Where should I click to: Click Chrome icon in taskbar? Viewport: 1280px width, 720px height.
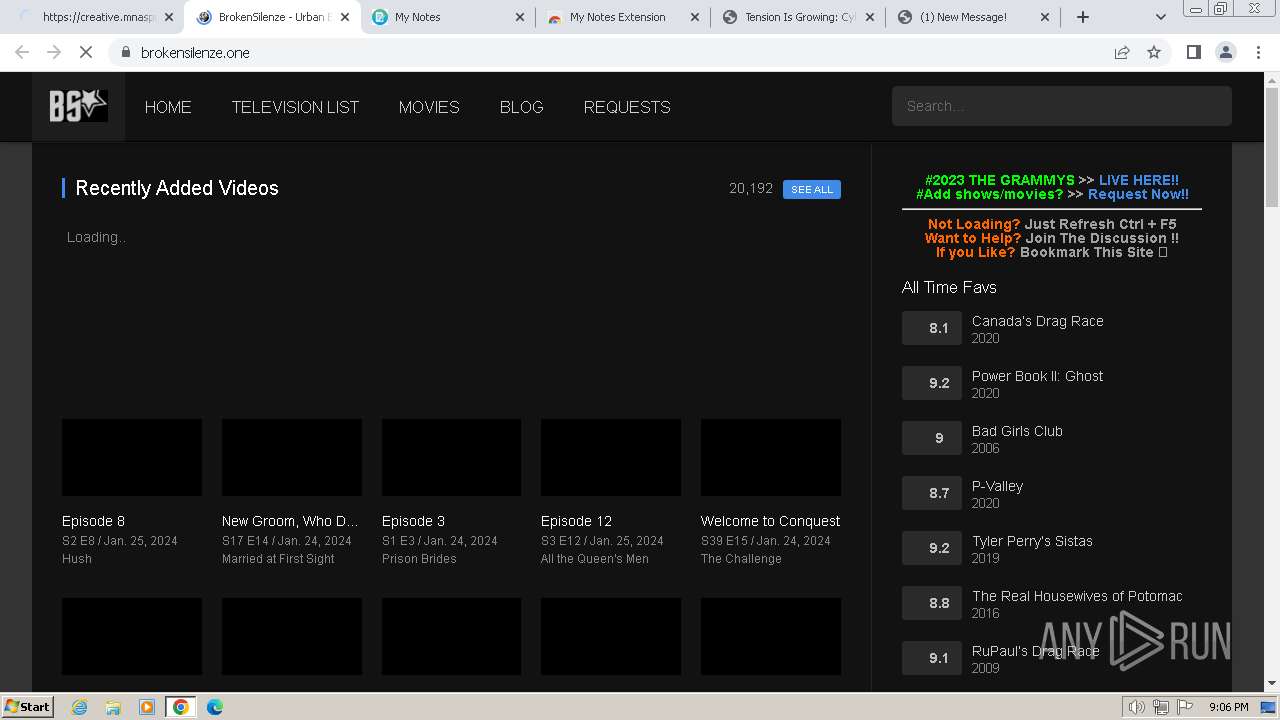(181, 707)
